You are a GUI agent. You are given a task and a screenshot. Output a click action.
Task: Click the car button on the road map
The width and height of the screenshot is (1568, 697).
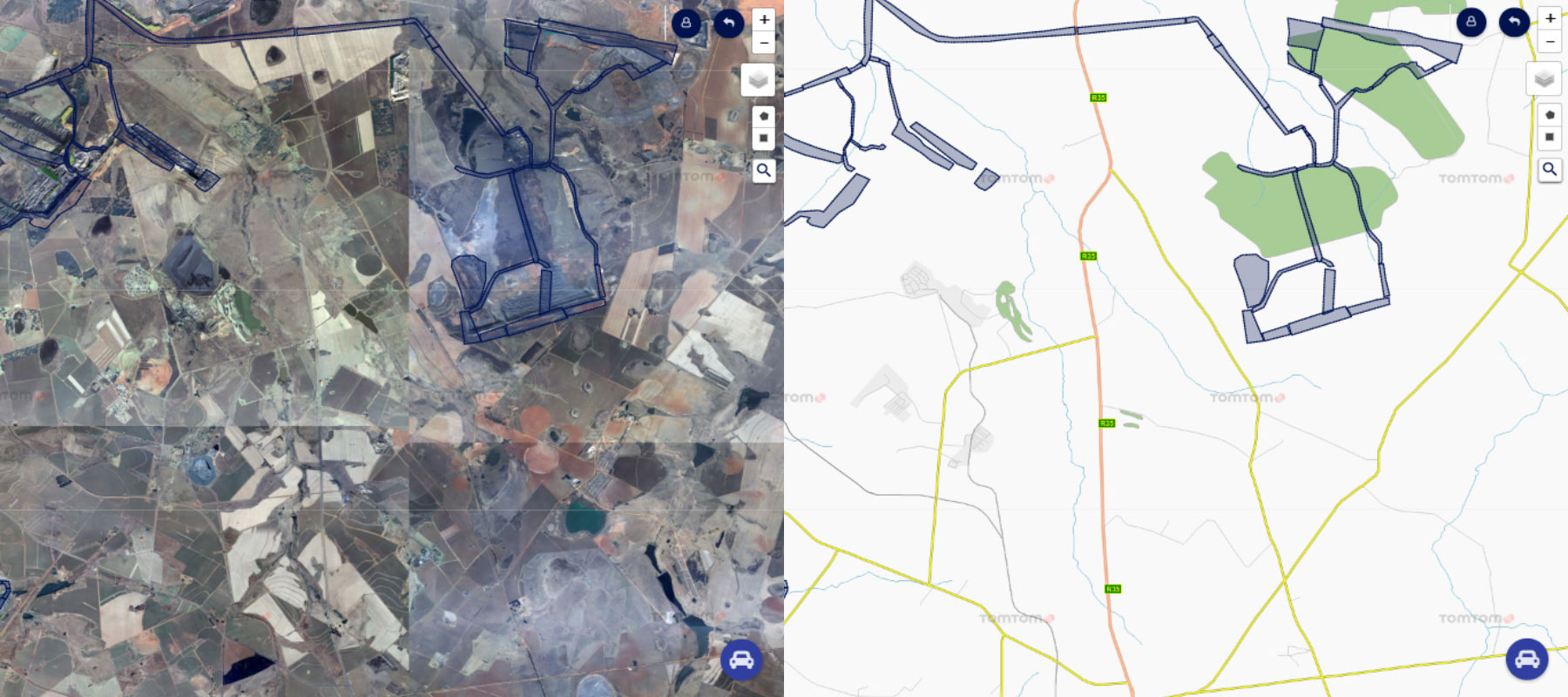click(x=1527, y=660)
